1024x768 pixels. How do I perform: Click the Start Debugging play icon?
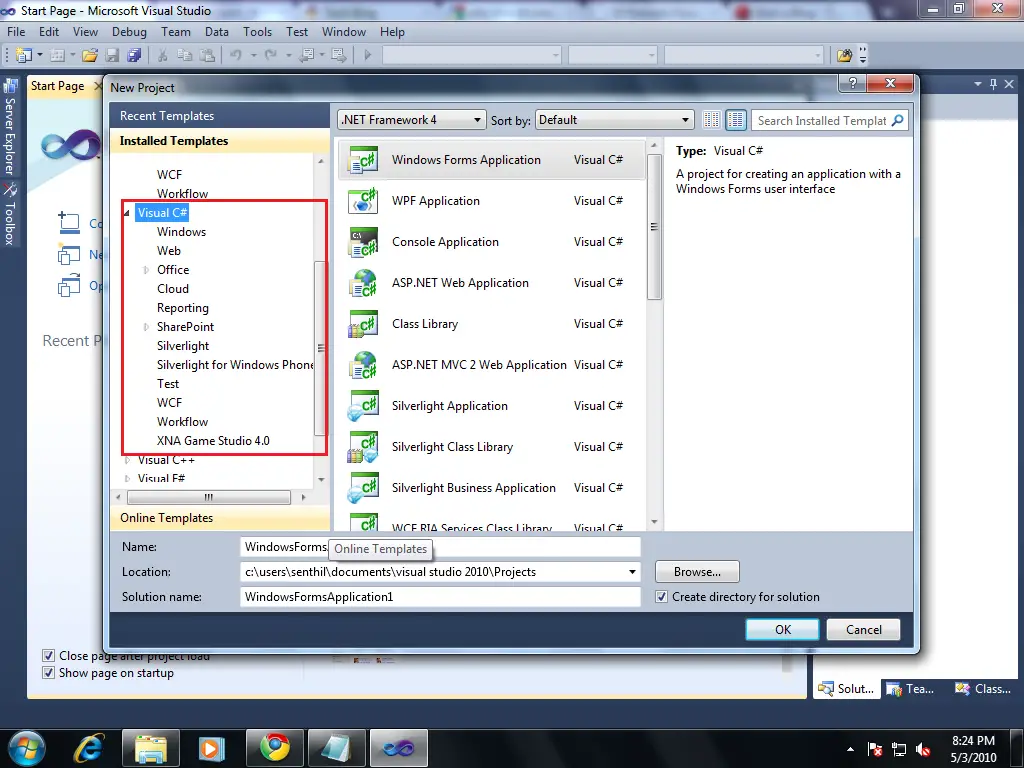tap(368, 56)
